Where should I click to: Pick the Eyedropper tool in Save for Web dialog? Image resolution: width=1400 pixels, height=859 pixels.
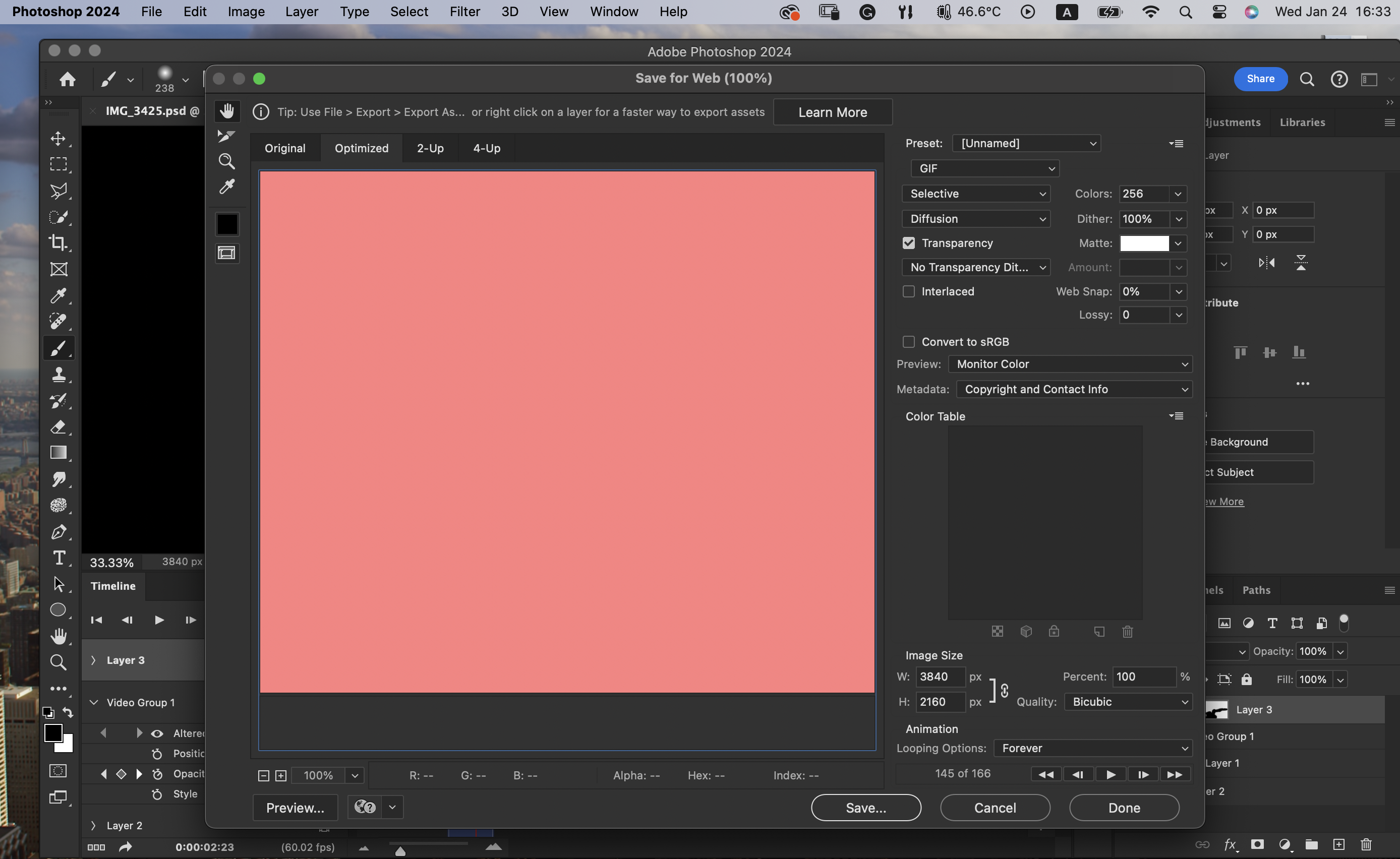click(x=227, y=187)
